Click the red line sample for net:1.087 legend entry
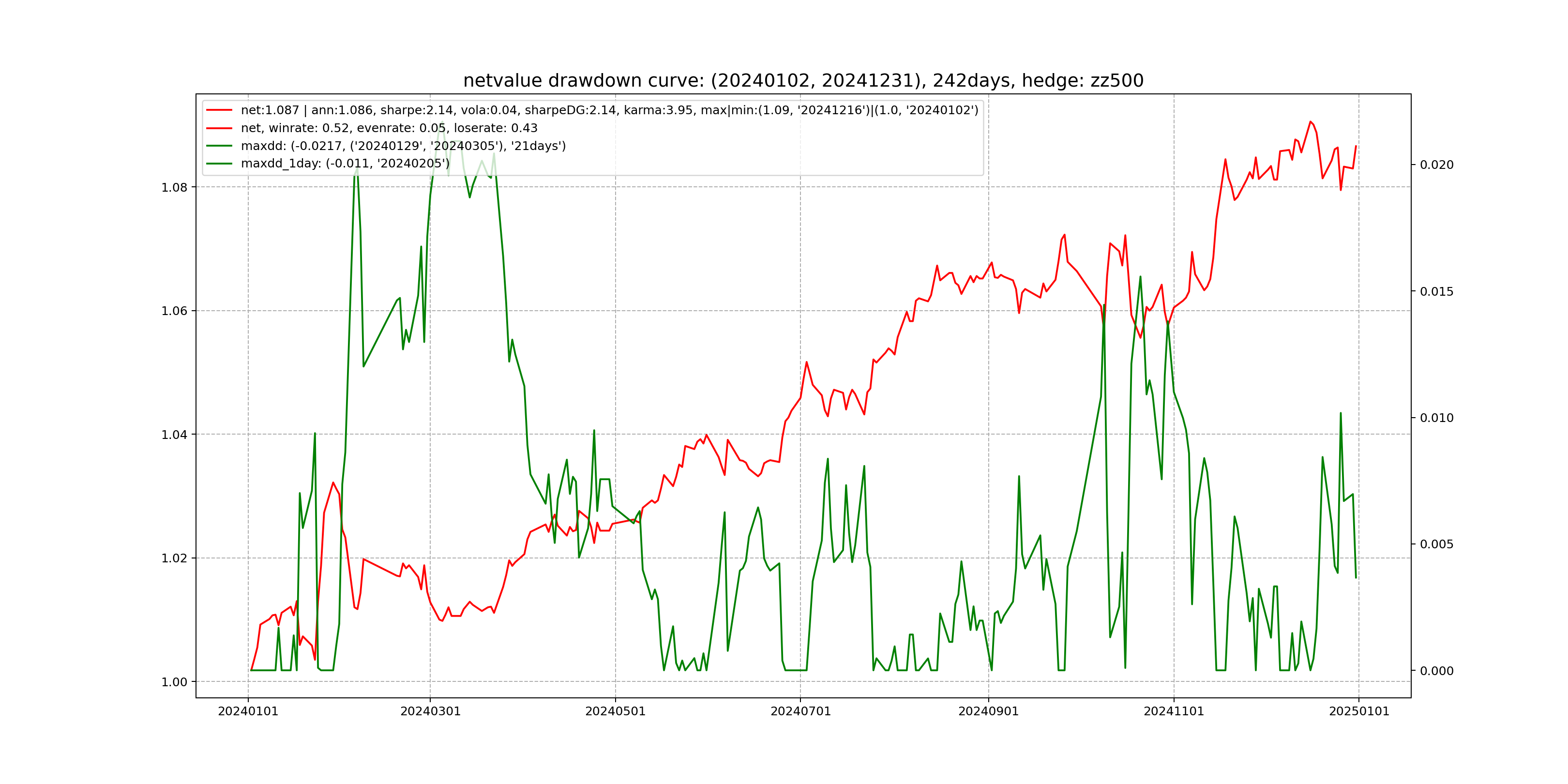Image resolution: width=1568 pixels, height=784 pixels. point(219,110)
